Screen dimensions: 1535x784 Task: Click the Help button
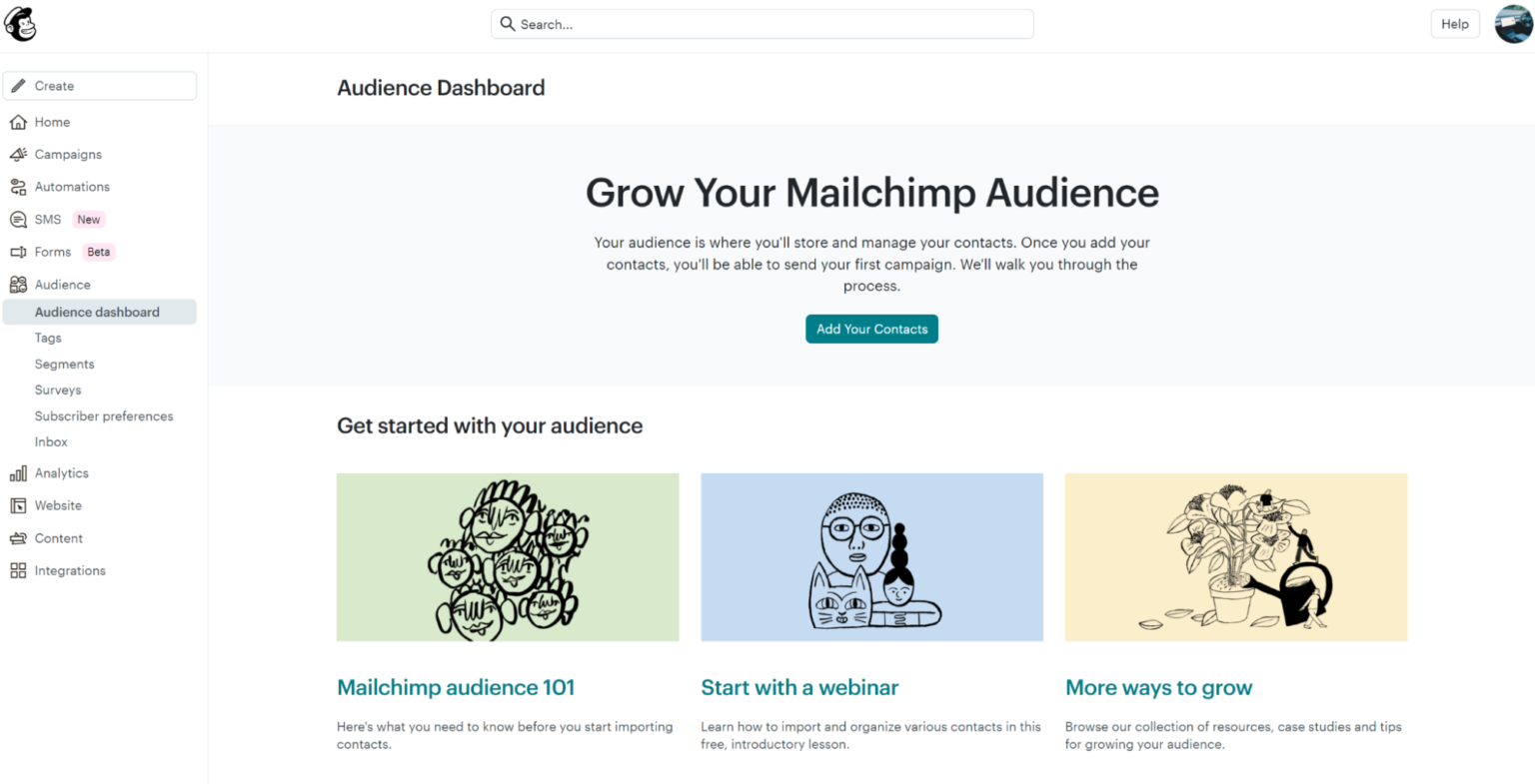[1455, 23]
